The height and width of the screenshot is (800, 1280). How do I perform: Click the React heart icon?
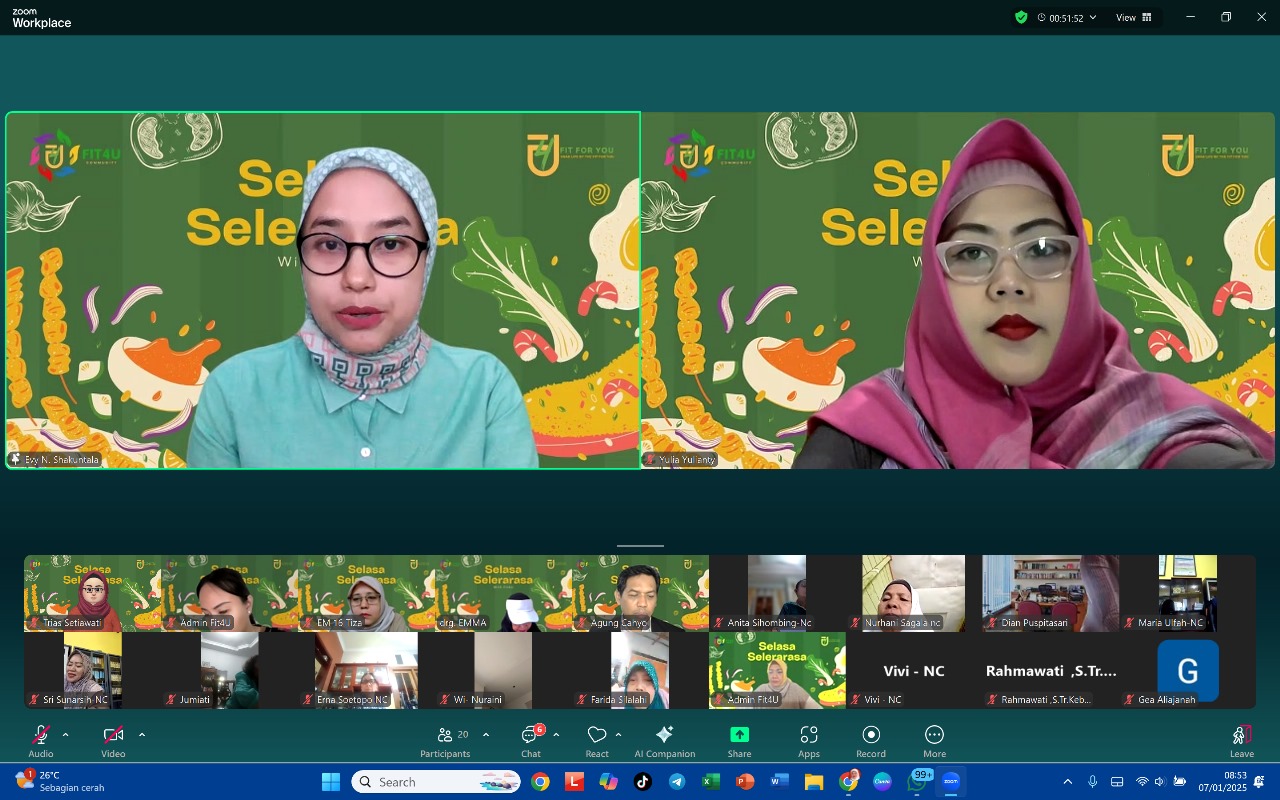click(x=597, y=736)
